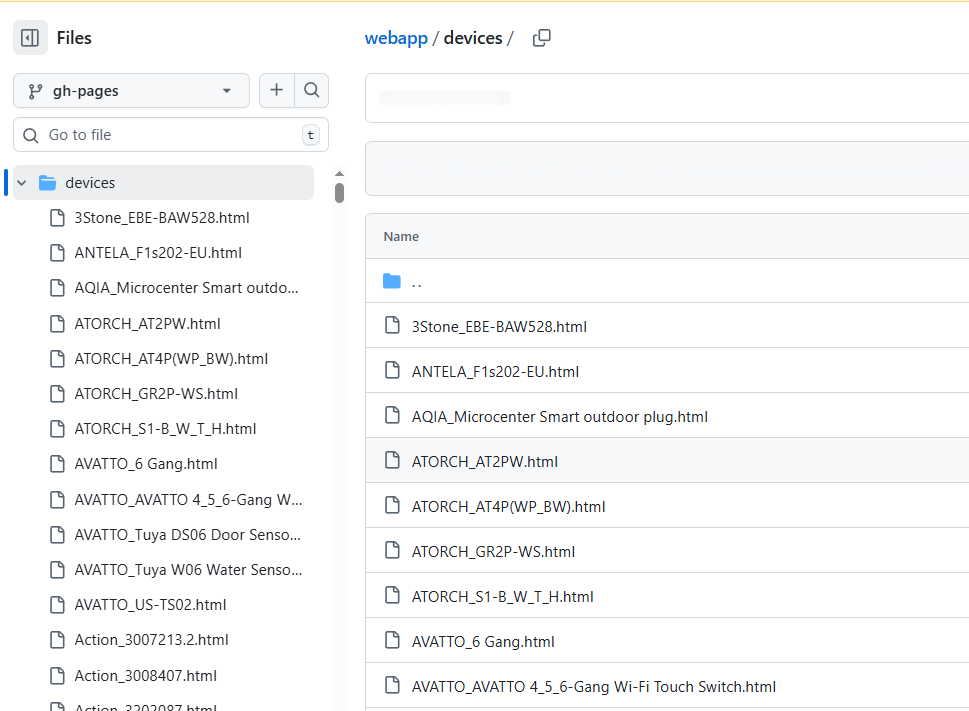Open ANTELA_F1s202-EU.html in sidebar tree
Viewport: 969px width, 711px height.
click(158, 253)
